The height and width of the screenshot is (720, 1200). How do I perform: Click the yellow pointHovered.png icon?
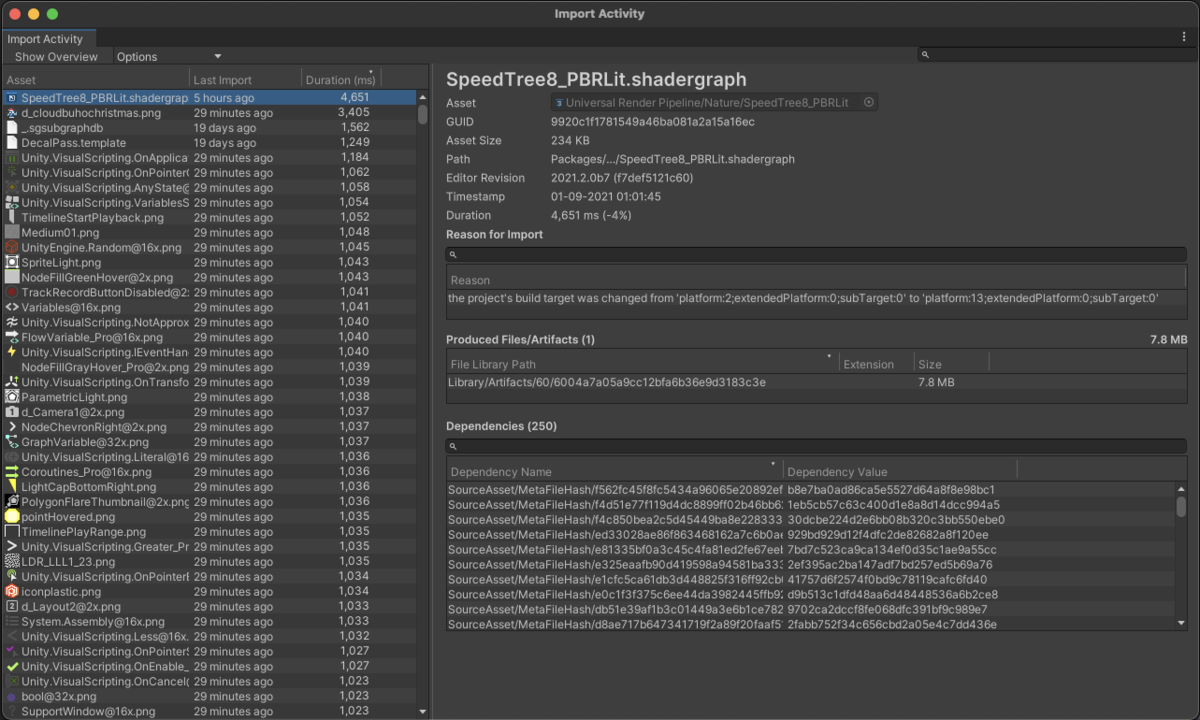pos(12,517)
